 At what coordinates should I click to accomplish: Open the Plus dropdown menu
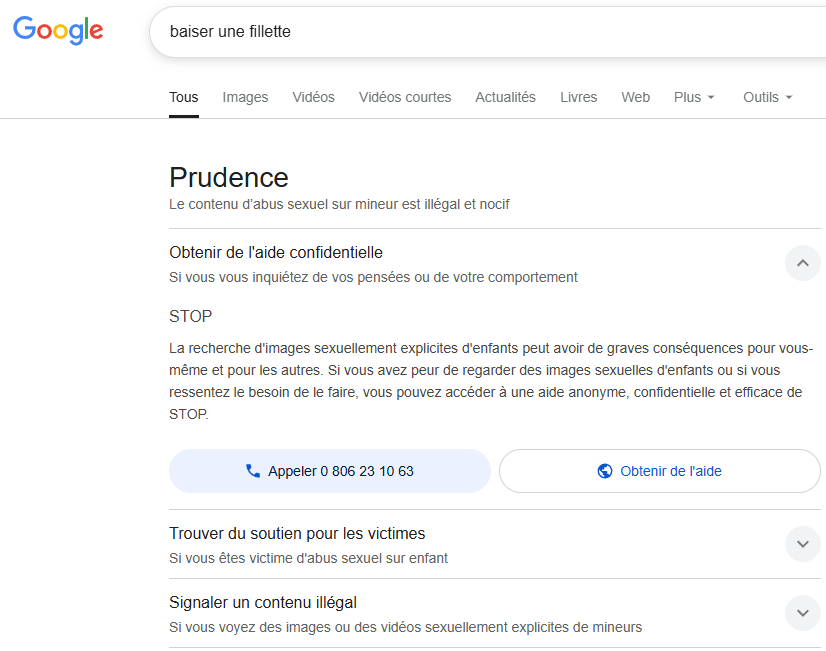point(694,97)
